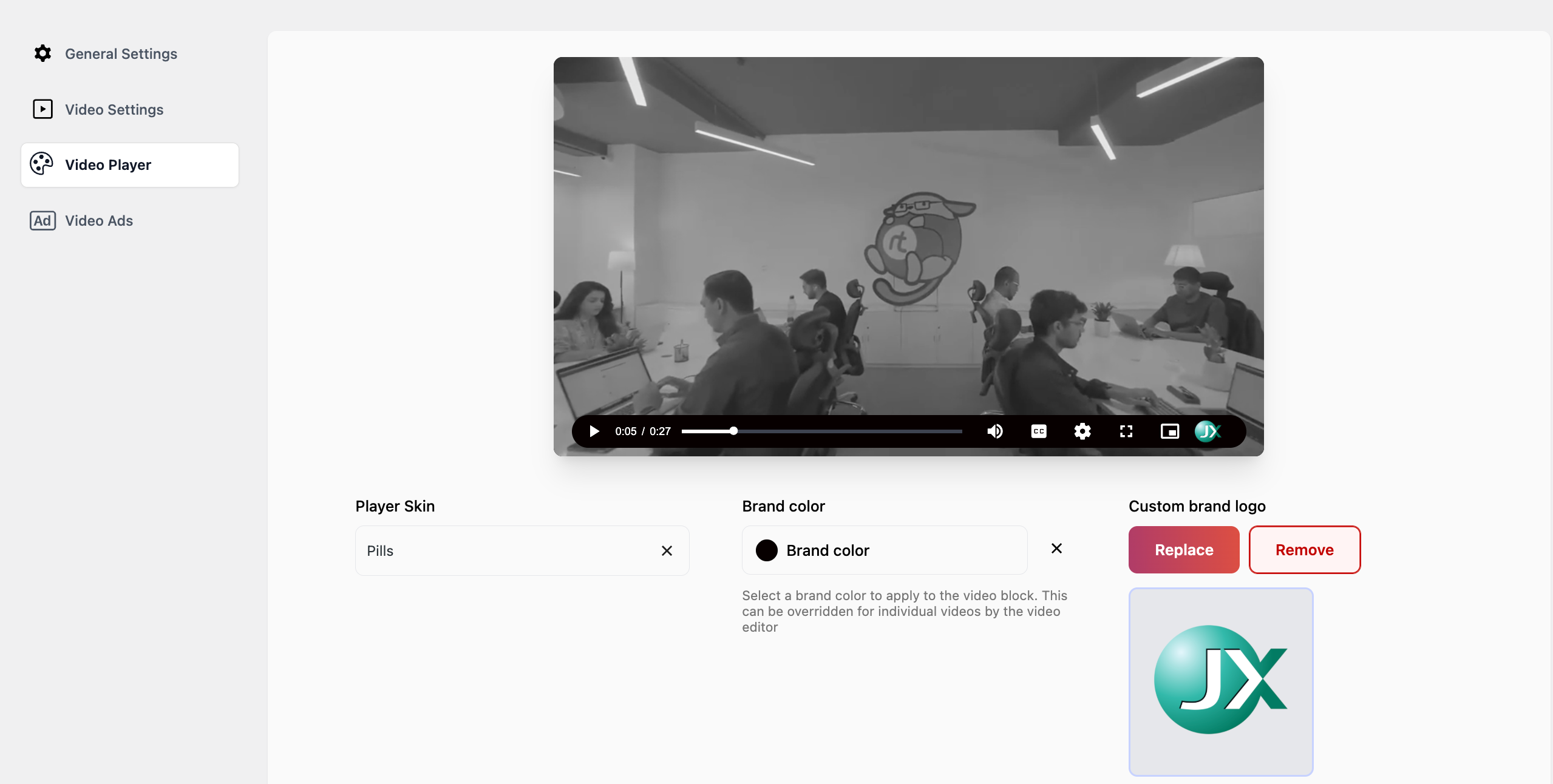This screenshot has width=1553, height=784.
Task: Toggle picture-in-picture mode icon
Action: [1170, 431]
